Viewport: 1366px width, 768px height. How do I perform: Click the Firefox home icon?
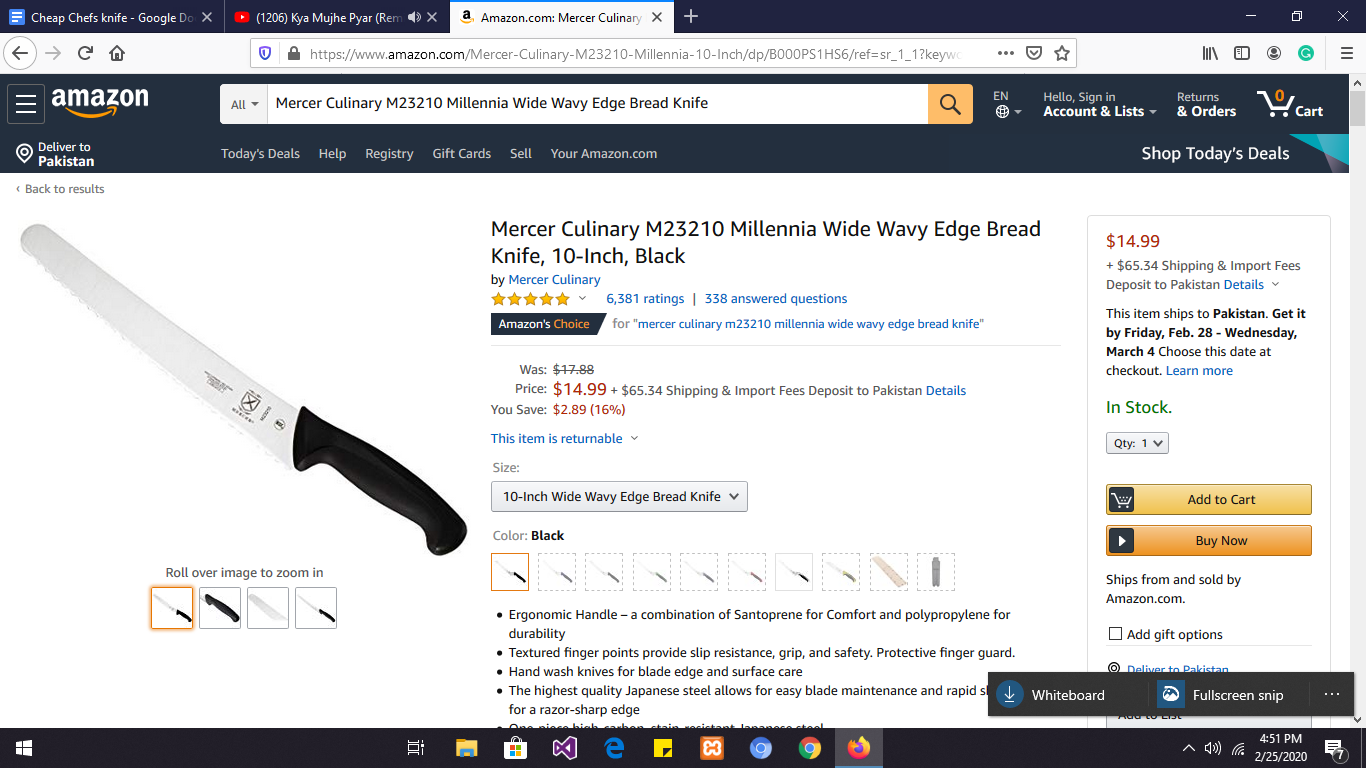tap(117, 53)
